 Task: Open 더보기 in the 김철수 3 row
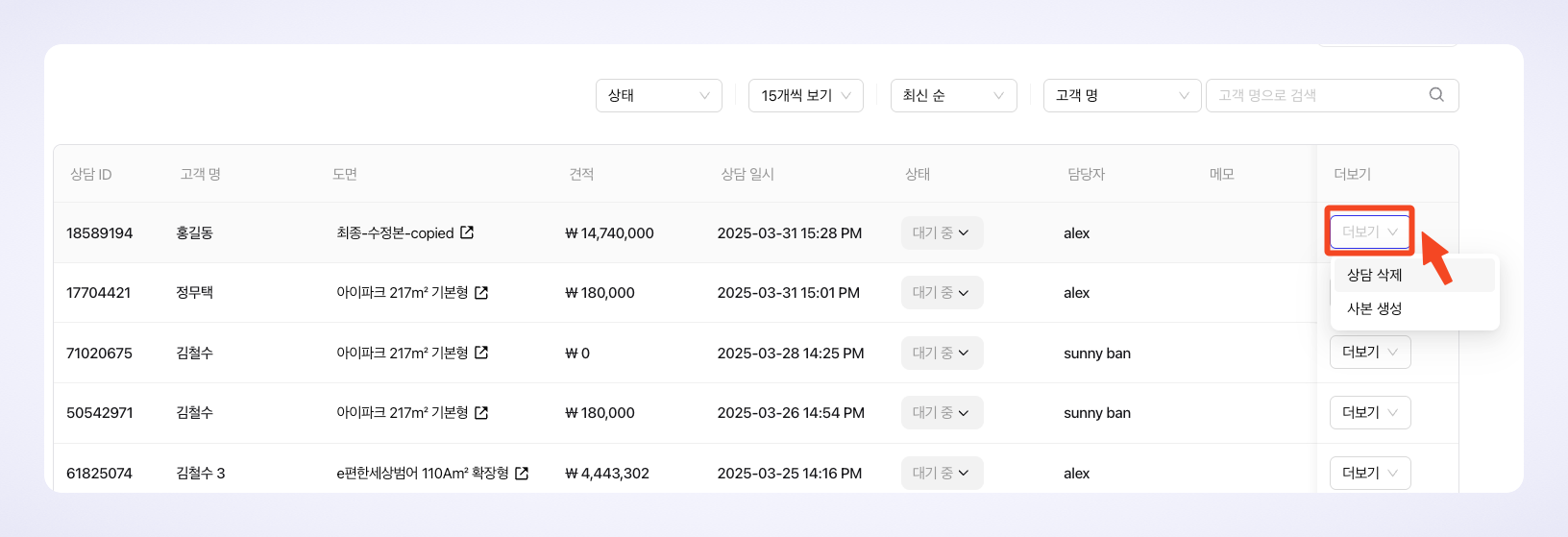tap(1370, 473)
